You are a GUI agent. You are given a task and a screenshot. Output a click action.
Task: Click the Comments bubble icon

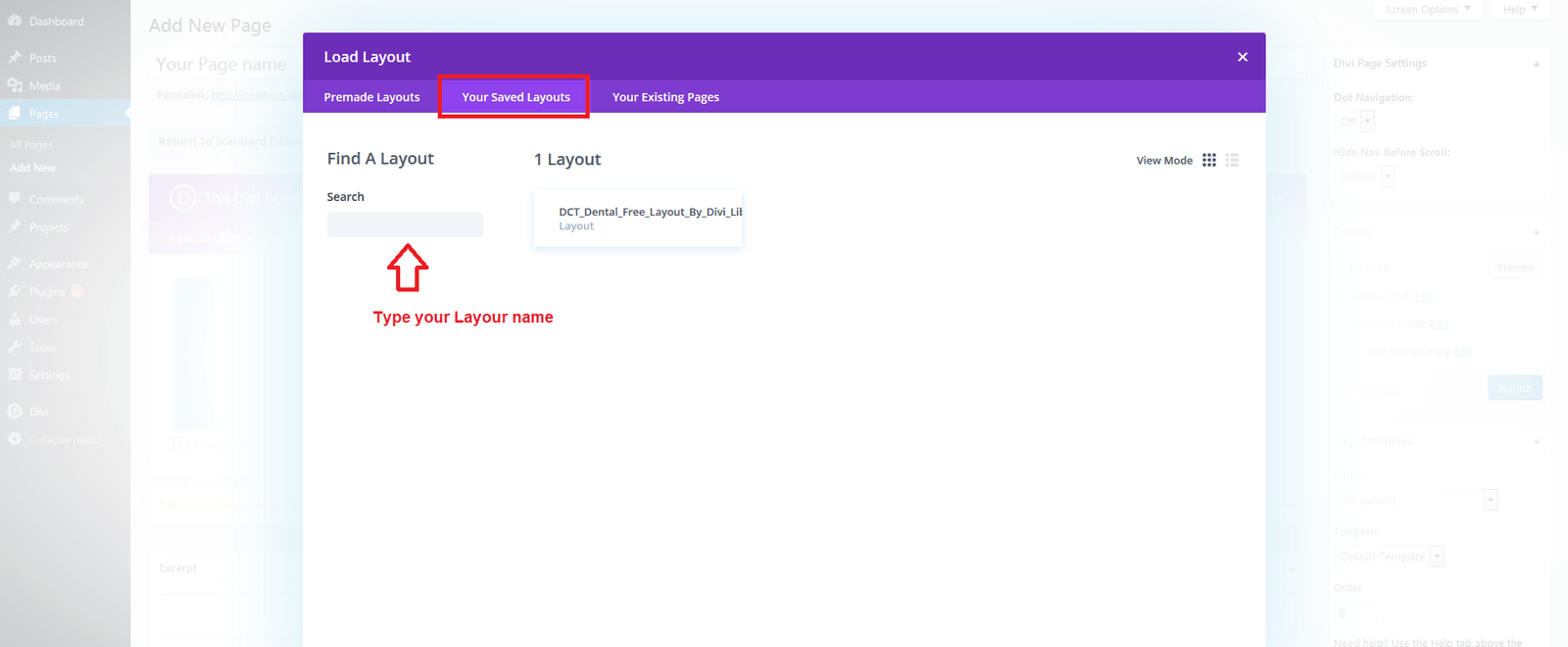(x=15, y=199)
